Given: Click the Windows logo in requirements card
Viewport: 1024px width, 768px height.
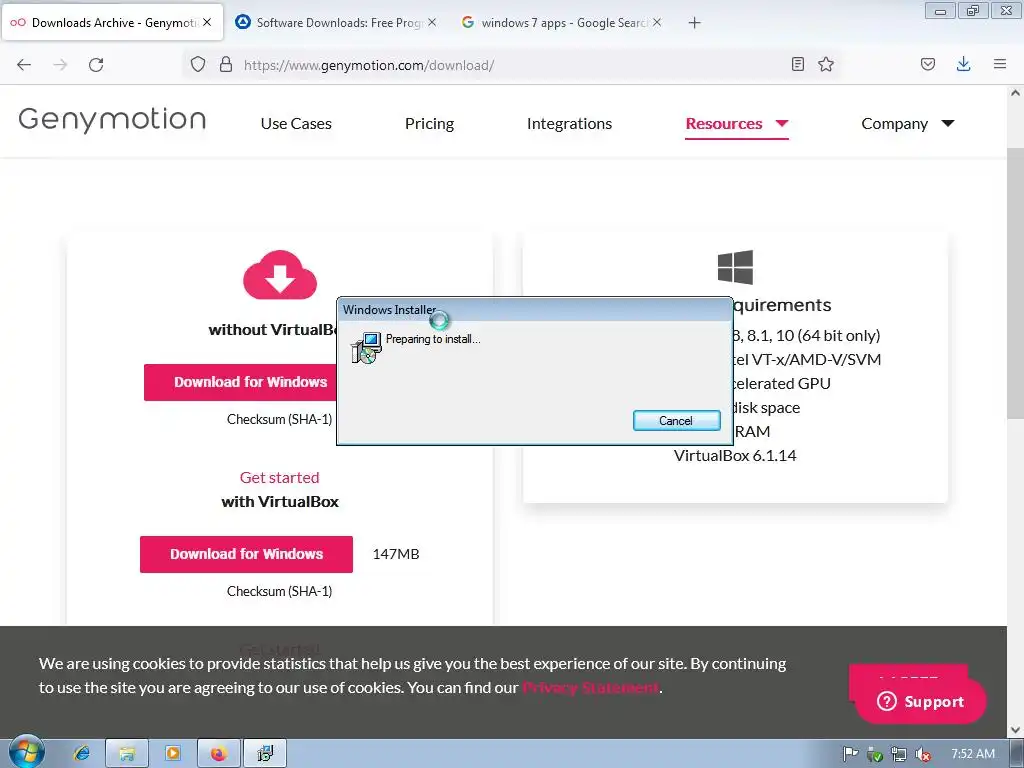Looking at the screenshot, I should pos(735,267).
